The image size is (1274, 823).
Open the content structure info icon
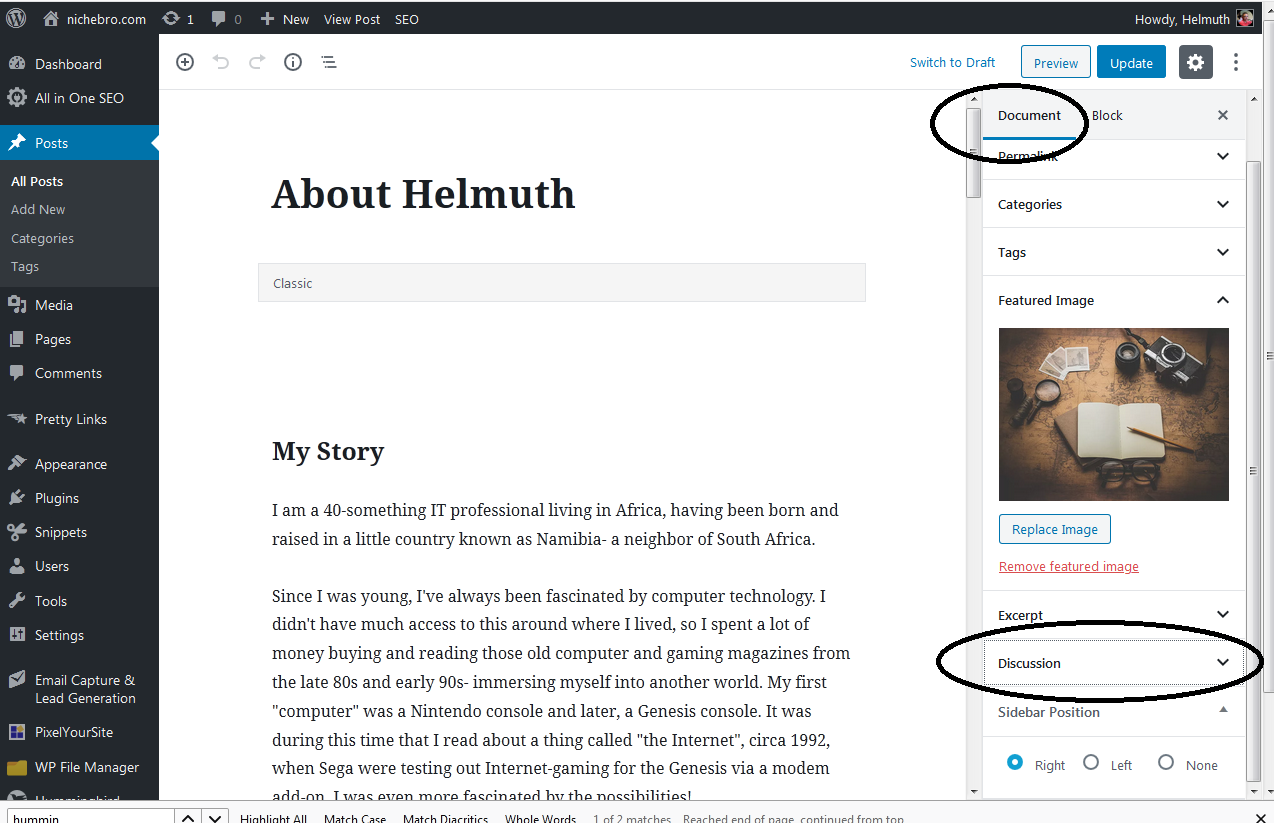(x=293, y=62)
